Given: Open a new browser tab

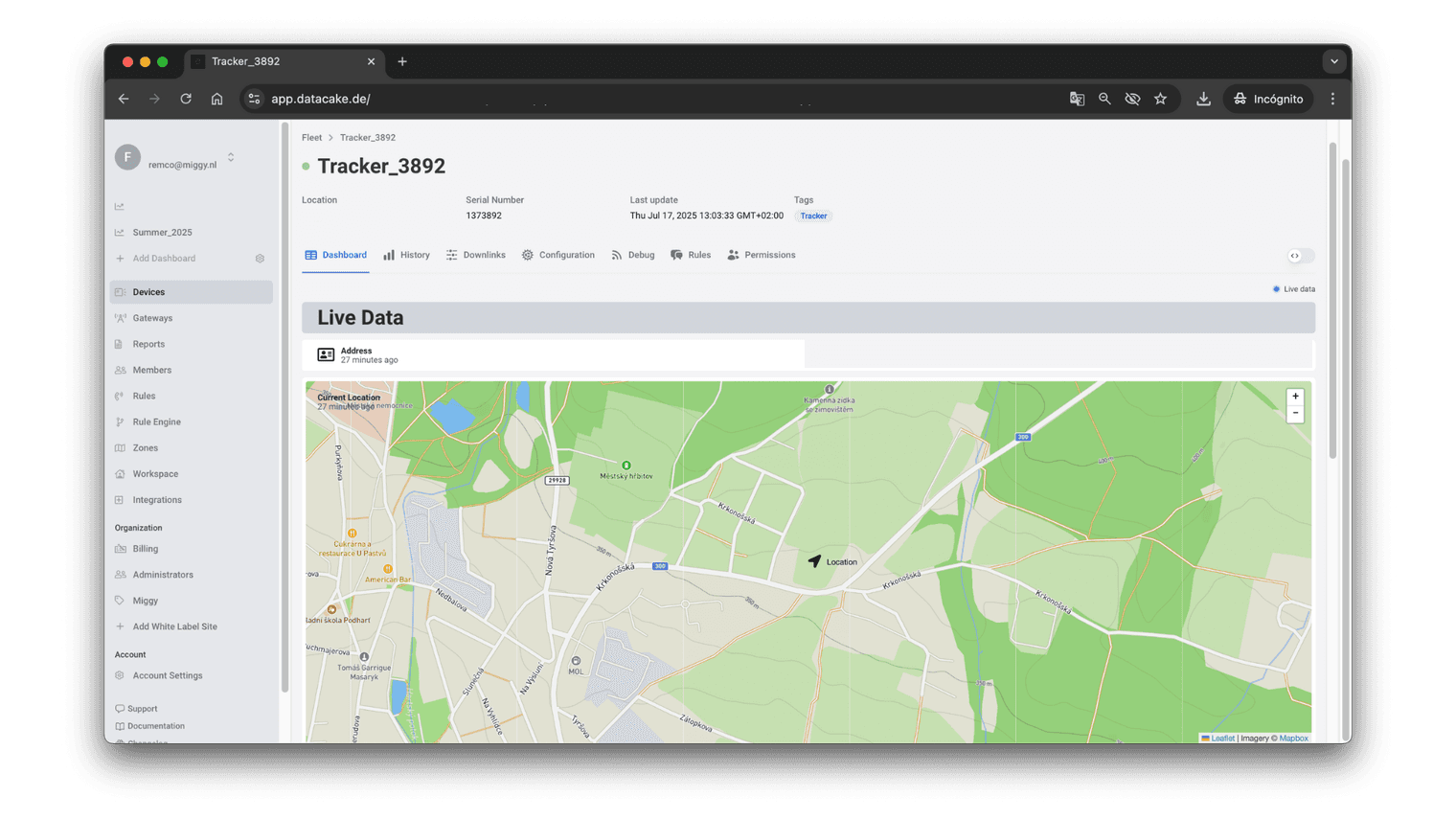Looking at the screenshot, I should pos(402,61).
